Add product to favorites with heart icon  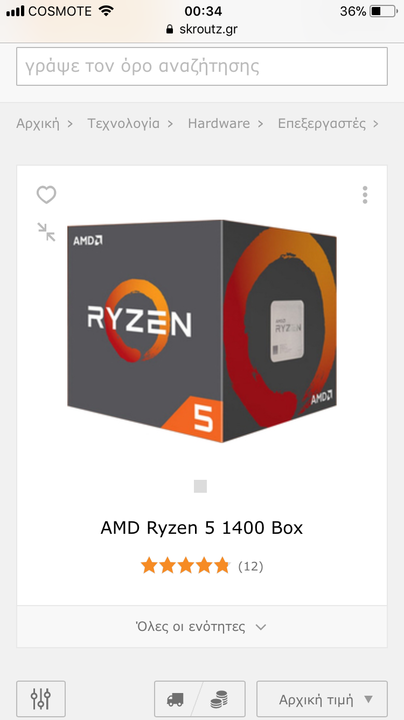point(46,195)
